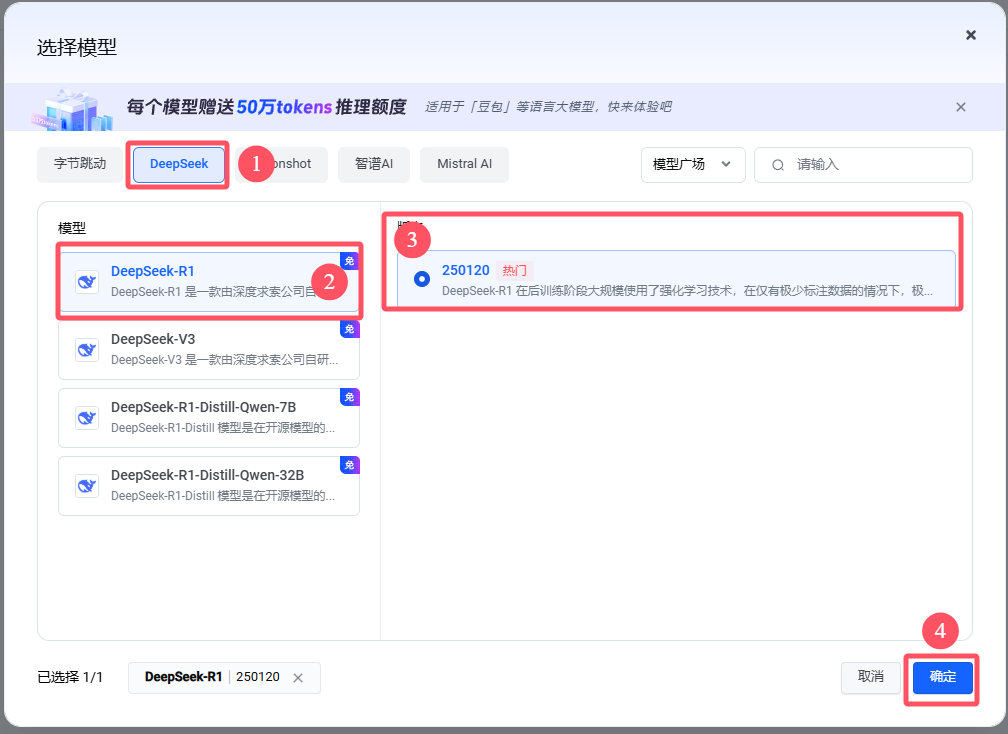Dismiss the 50万tokens promotion banner

coord(960,107)
